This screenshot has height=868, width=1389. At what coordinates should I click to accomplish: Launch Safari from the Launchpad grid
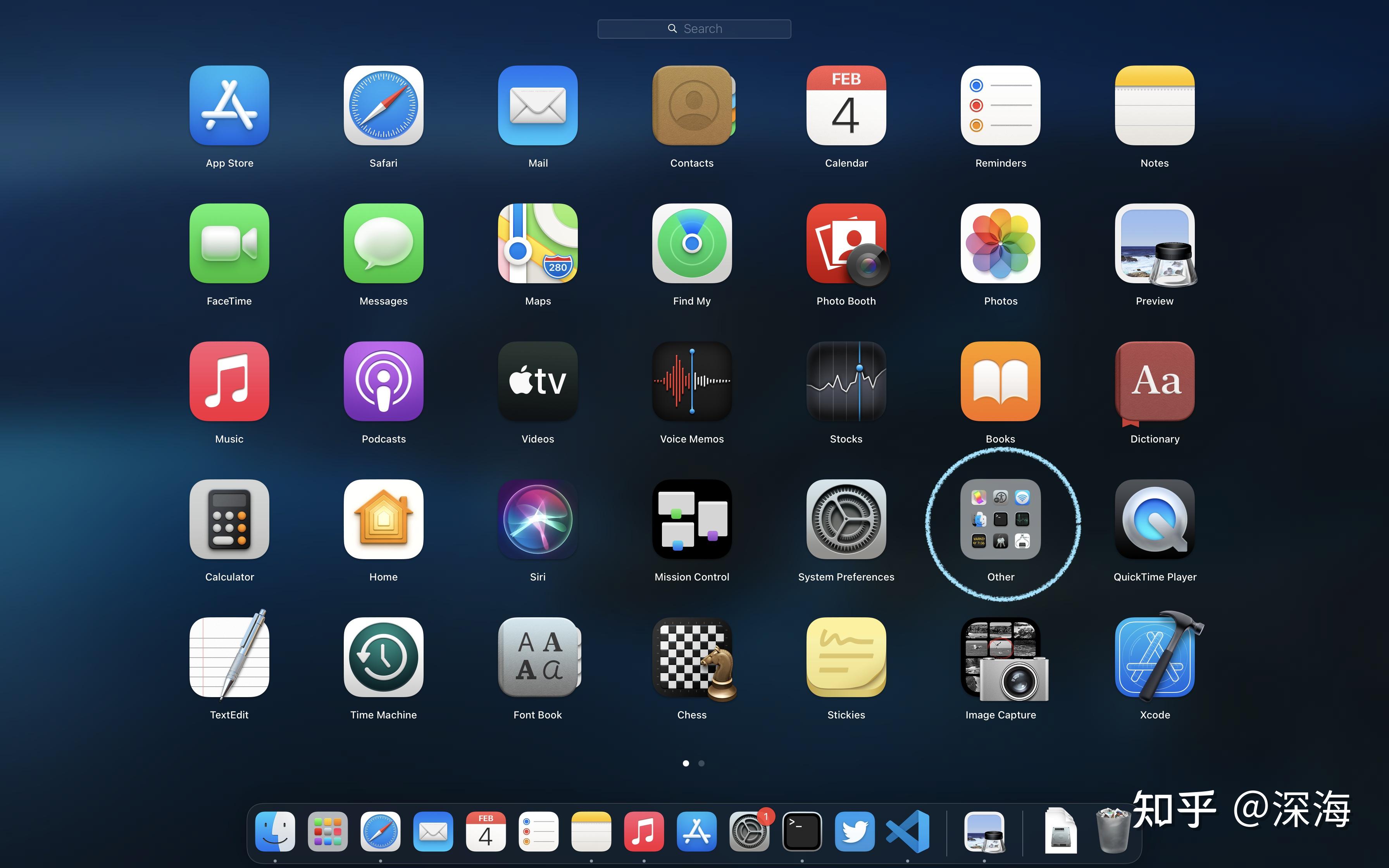click(x=383, y=106)
